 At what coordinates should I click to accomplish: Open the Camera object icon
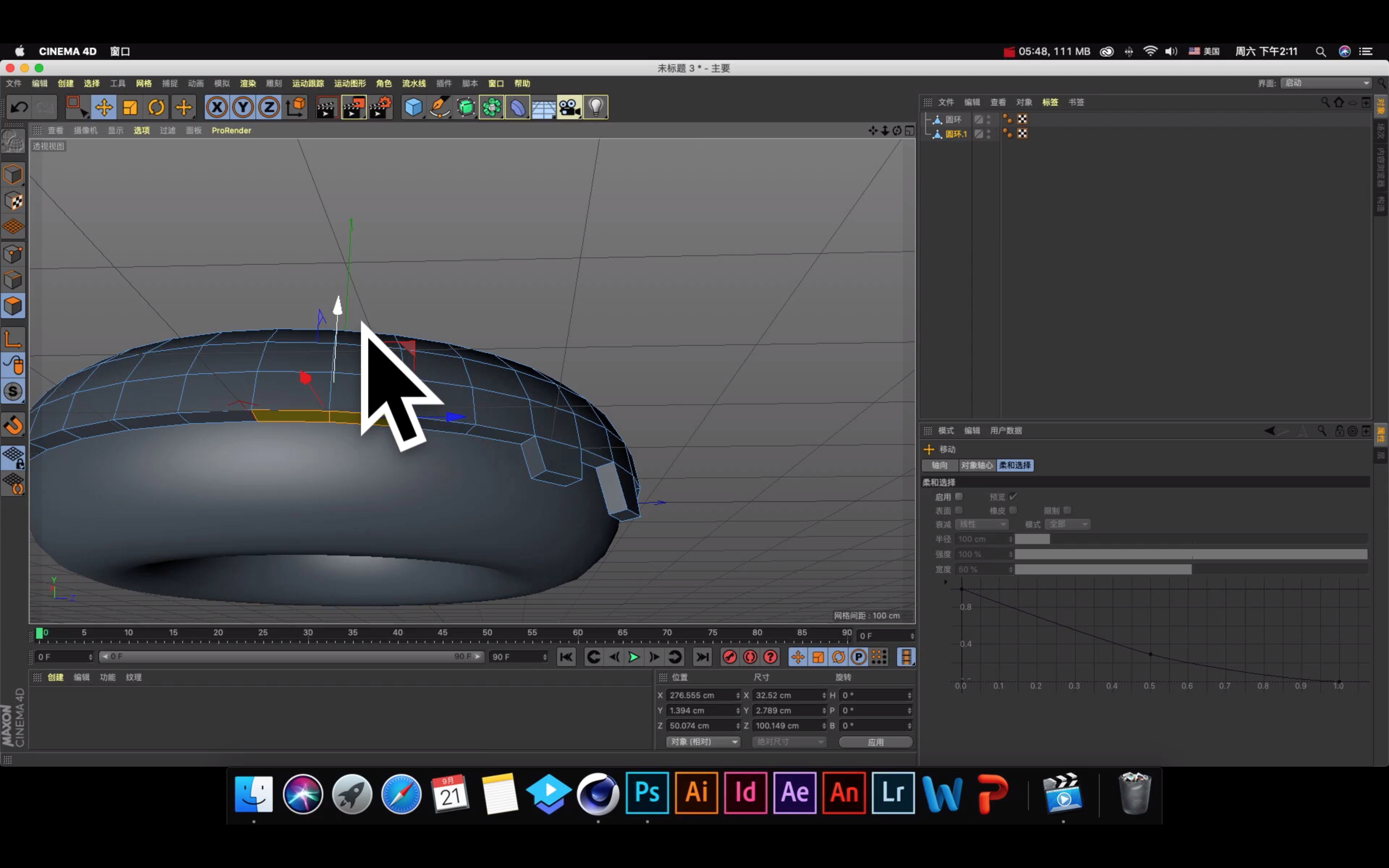pos(569,108)
